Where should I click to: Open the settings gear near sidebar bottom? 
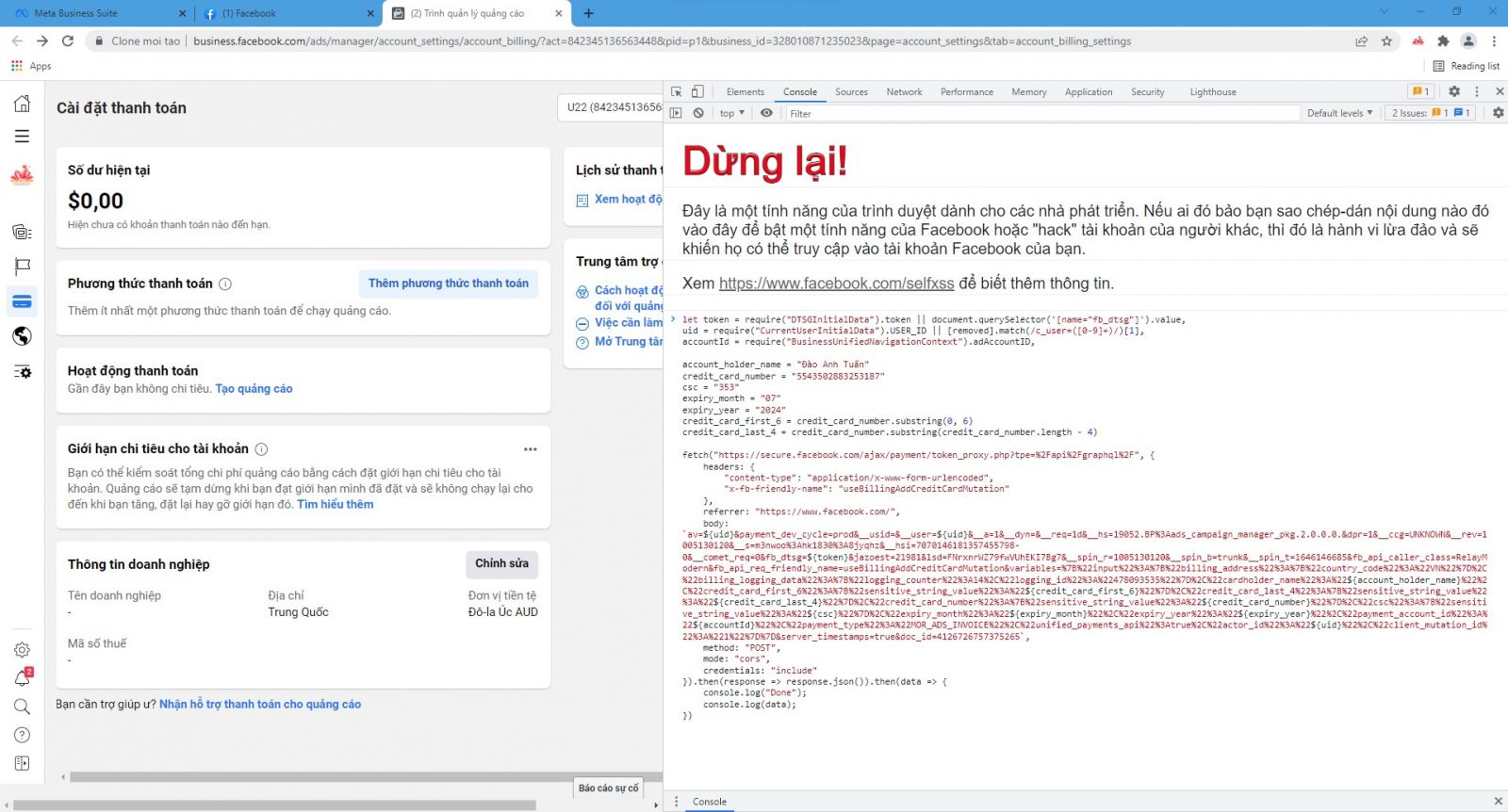click(22, 650)
